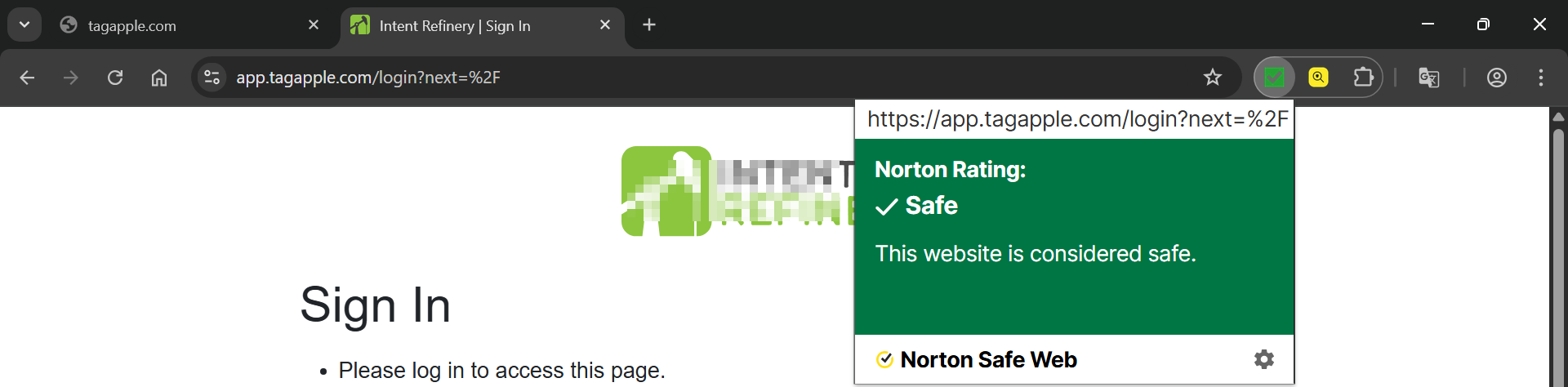The height and width of the screenshot is (387, 1568).
Task: Open a new browser tab
Action: tap(649, 25)
